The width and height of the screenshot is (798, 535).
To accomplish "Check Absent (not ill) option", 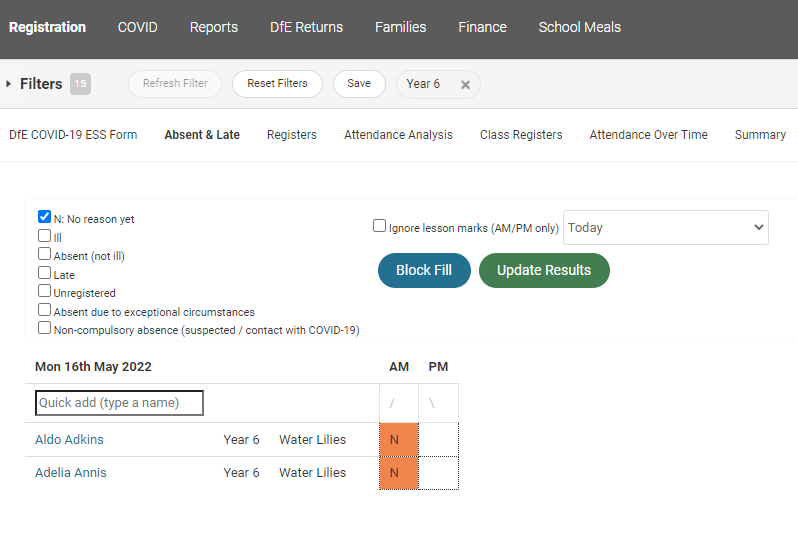I will click(44, 254).
